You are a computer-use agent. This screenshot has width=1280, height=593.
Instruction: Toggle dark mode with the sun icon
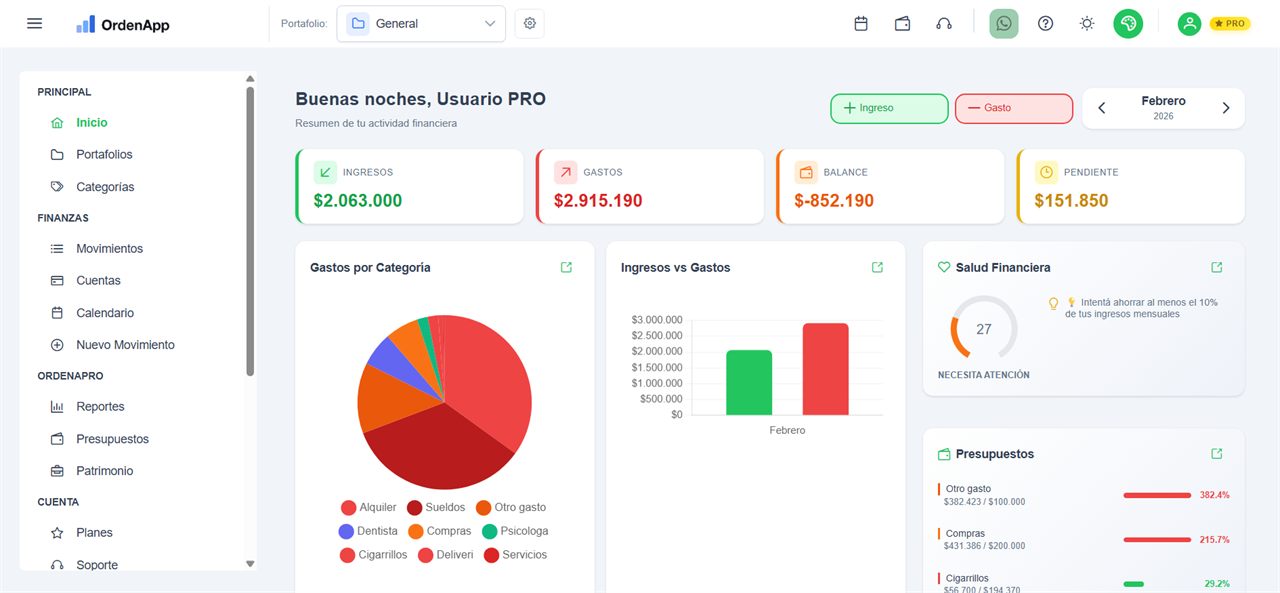pos(1086,22)
